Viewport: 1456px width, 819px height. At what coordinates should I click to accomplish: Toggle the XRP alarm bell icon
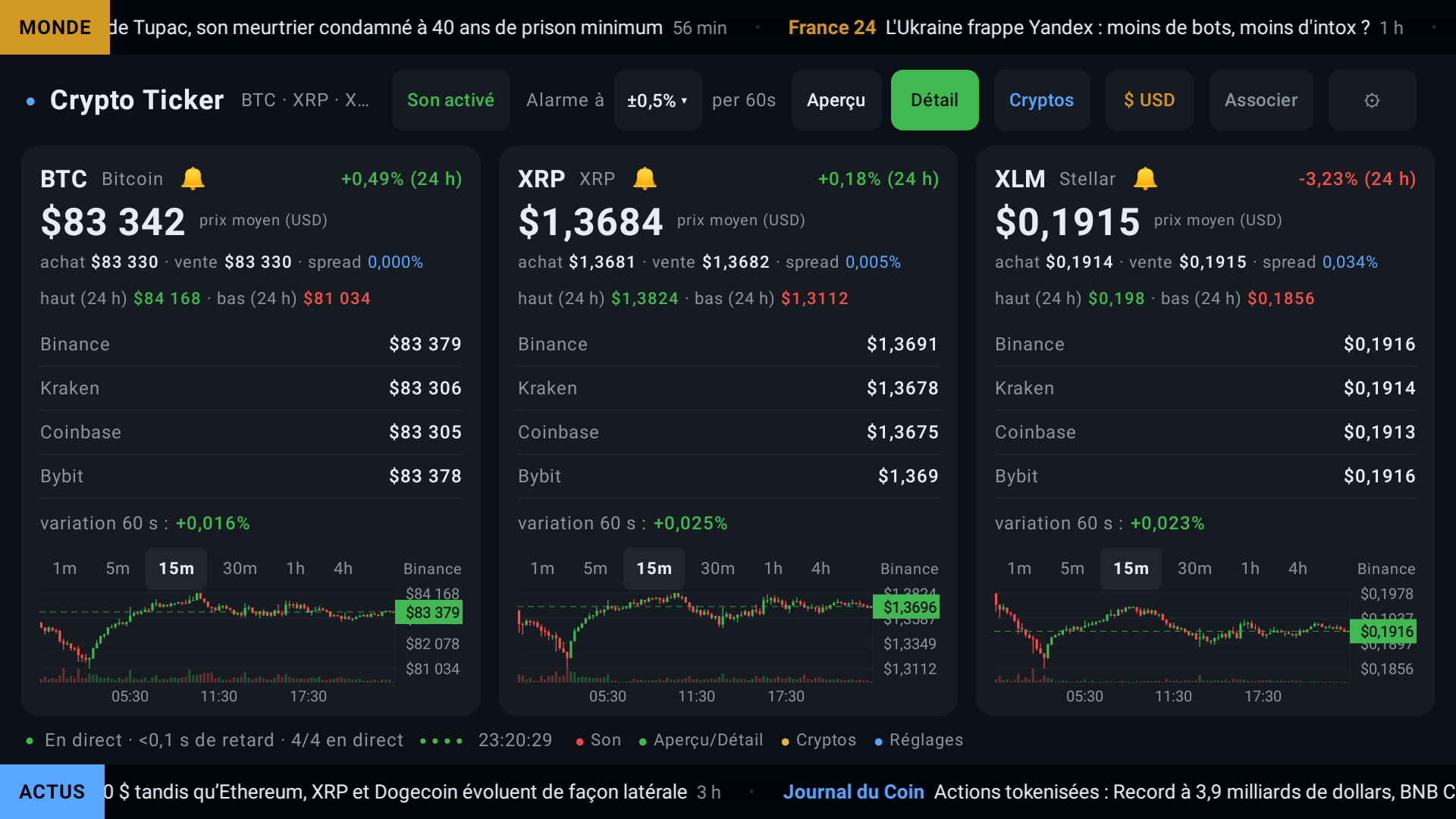click(645, 179)
